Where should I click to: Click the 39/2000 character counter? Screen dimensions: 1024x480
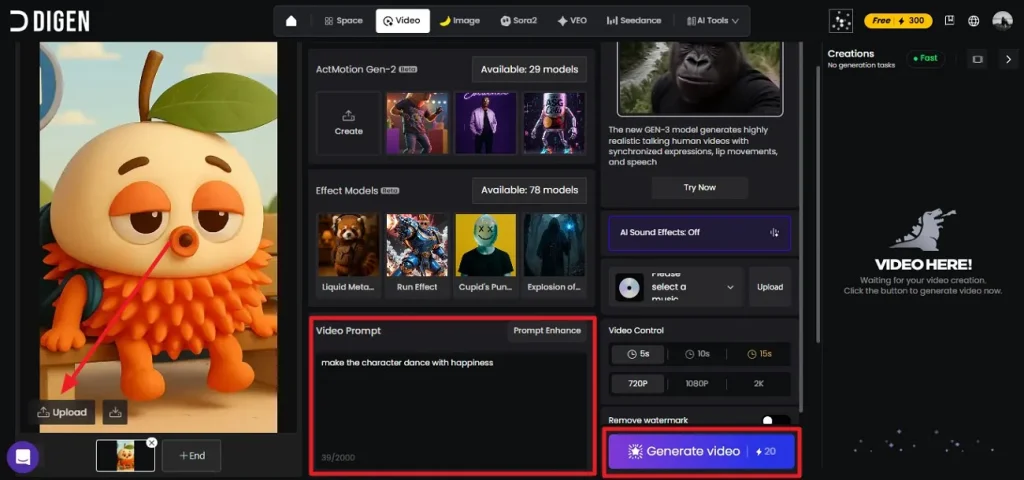(338, 458)
